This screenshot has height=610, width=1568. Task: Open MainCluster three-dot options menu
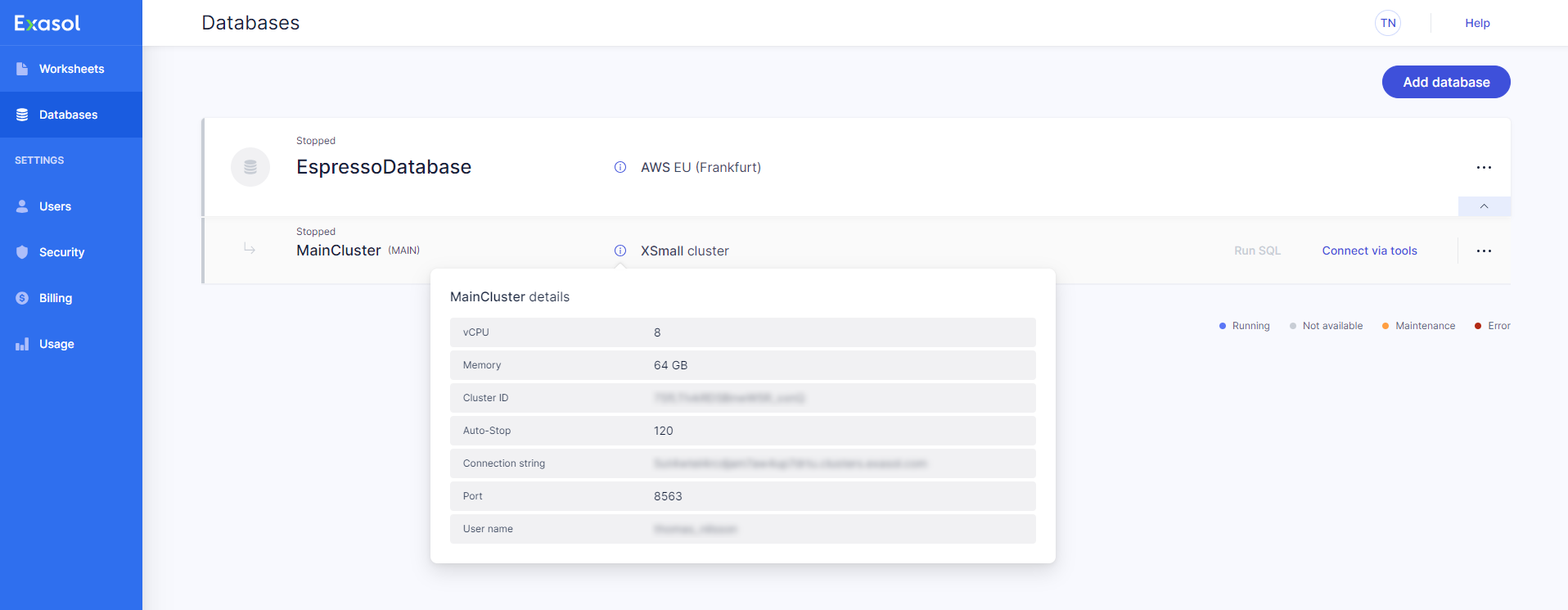coord(1484,251)
